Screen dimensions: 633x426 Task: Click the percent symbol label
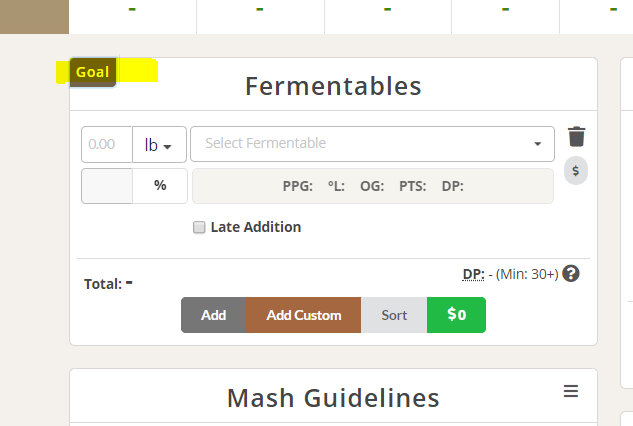[x=160, y=186]
